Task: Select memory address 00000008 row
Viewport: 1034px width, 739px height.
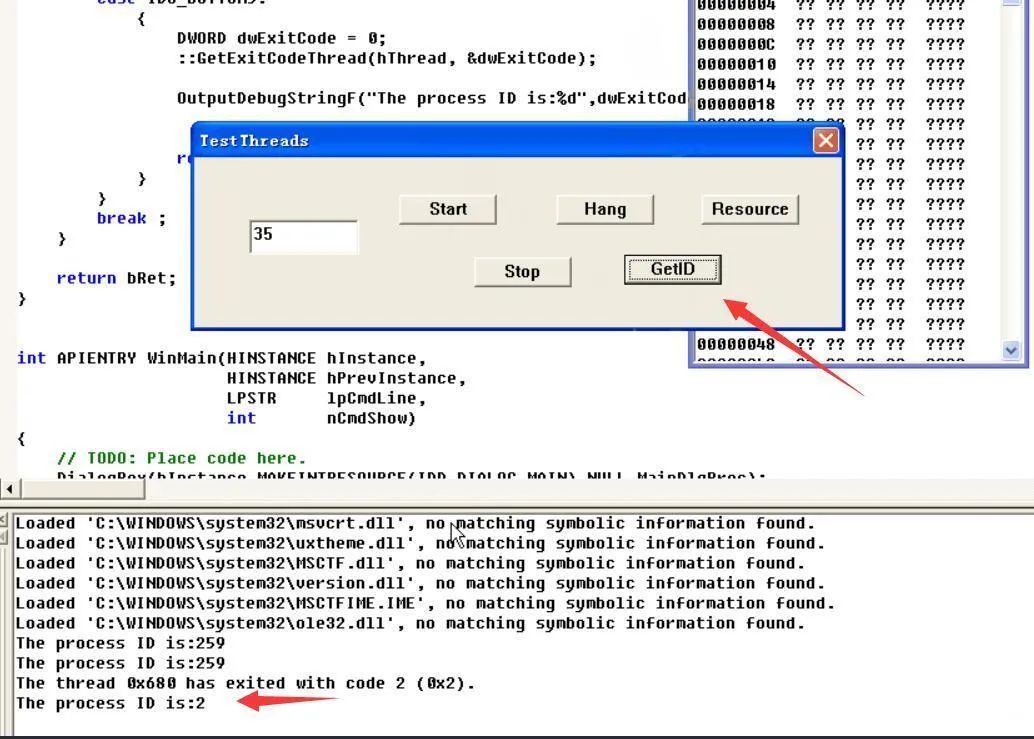Action: (831, 24)
